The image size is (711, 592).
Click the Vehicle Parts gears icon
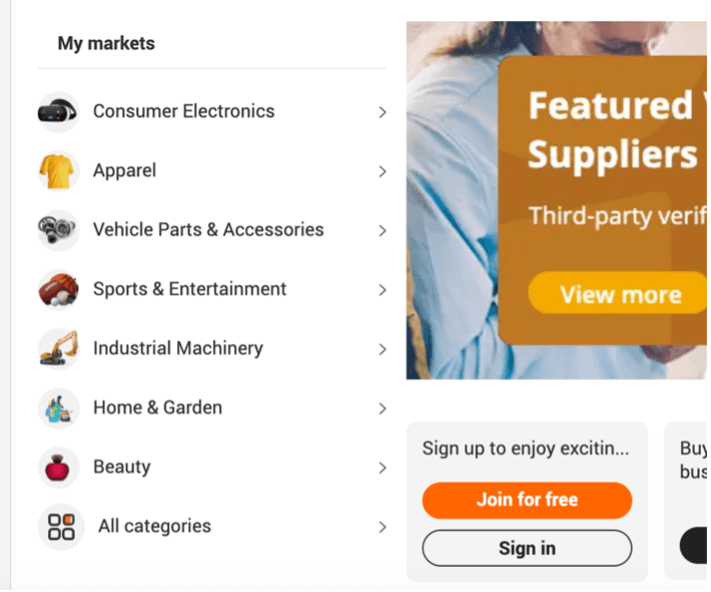(x=58, y=230)
